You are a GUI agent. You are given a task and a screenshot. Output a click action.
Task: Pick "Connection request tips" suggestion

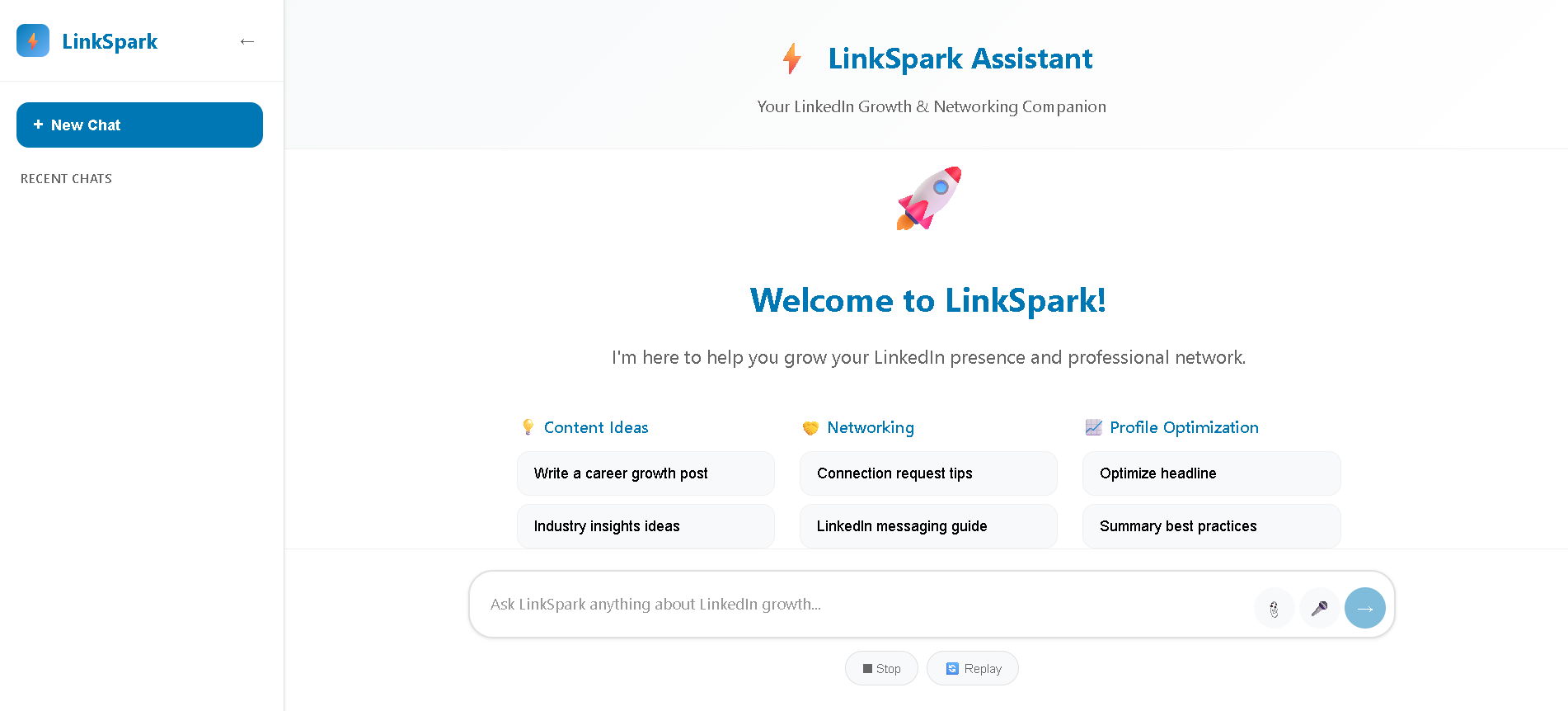928,473
